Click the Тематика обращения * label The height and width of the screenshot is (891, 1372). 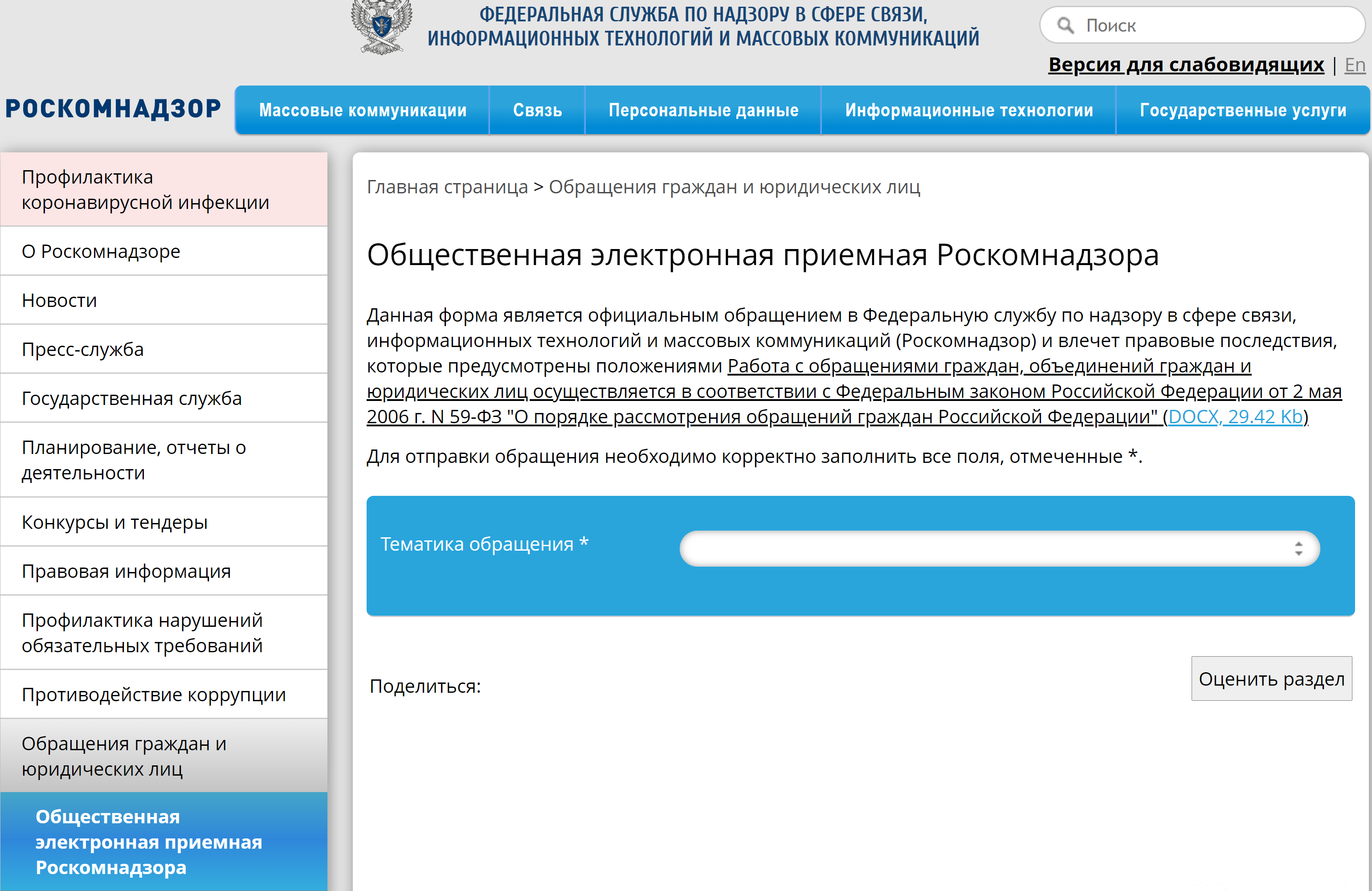coord(484,544)
